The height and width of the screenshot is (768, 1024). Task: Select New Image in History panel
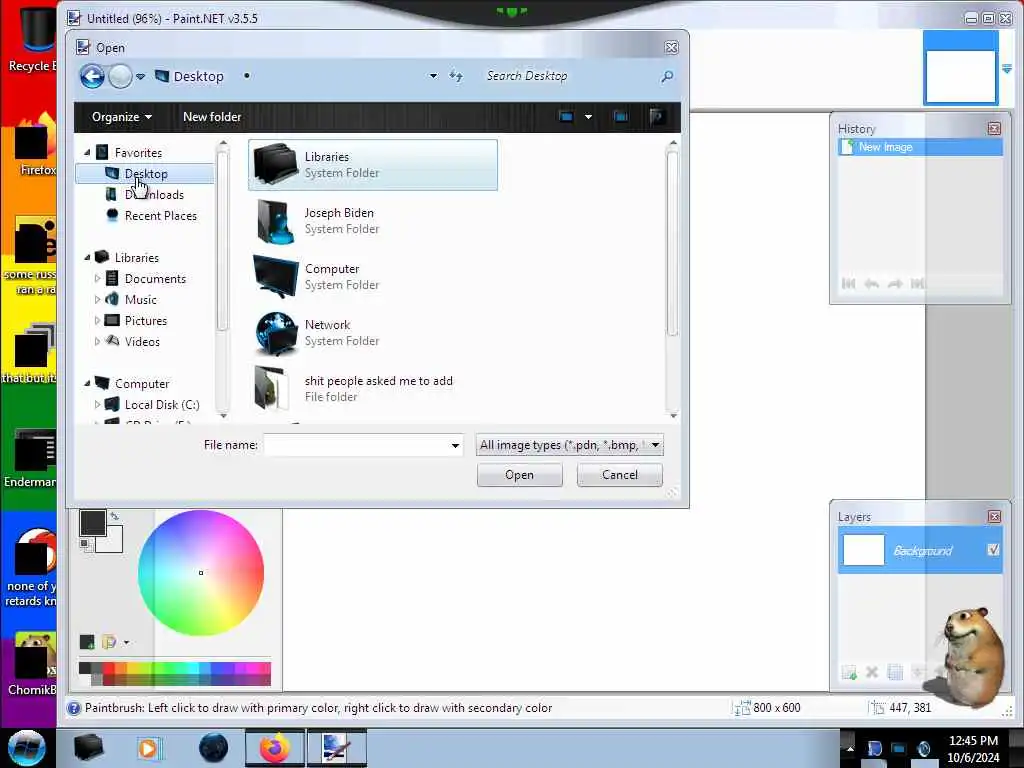point(920,147)
